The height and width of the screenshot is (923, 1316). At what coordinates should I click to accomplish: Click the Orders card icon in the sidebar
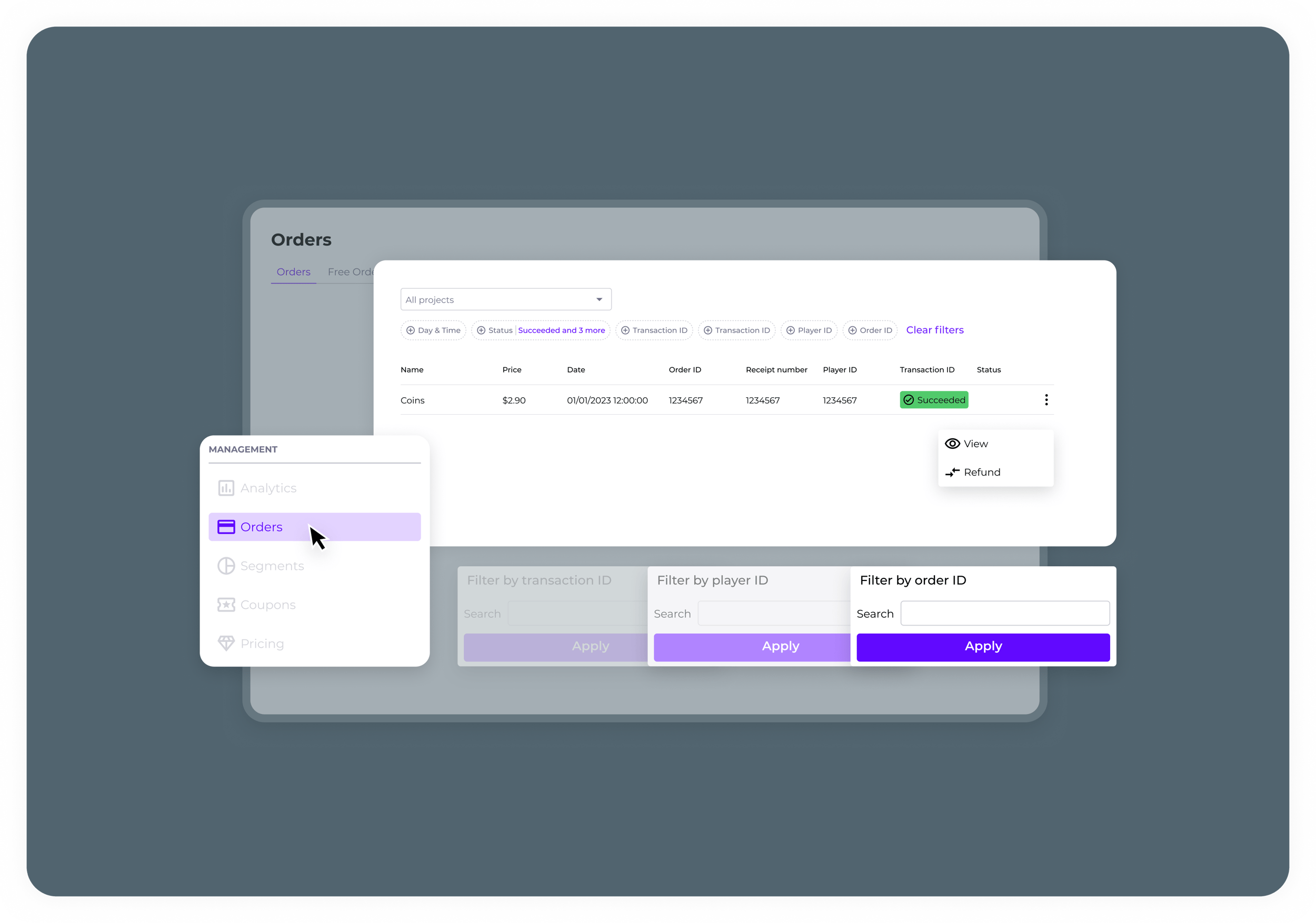226,527
